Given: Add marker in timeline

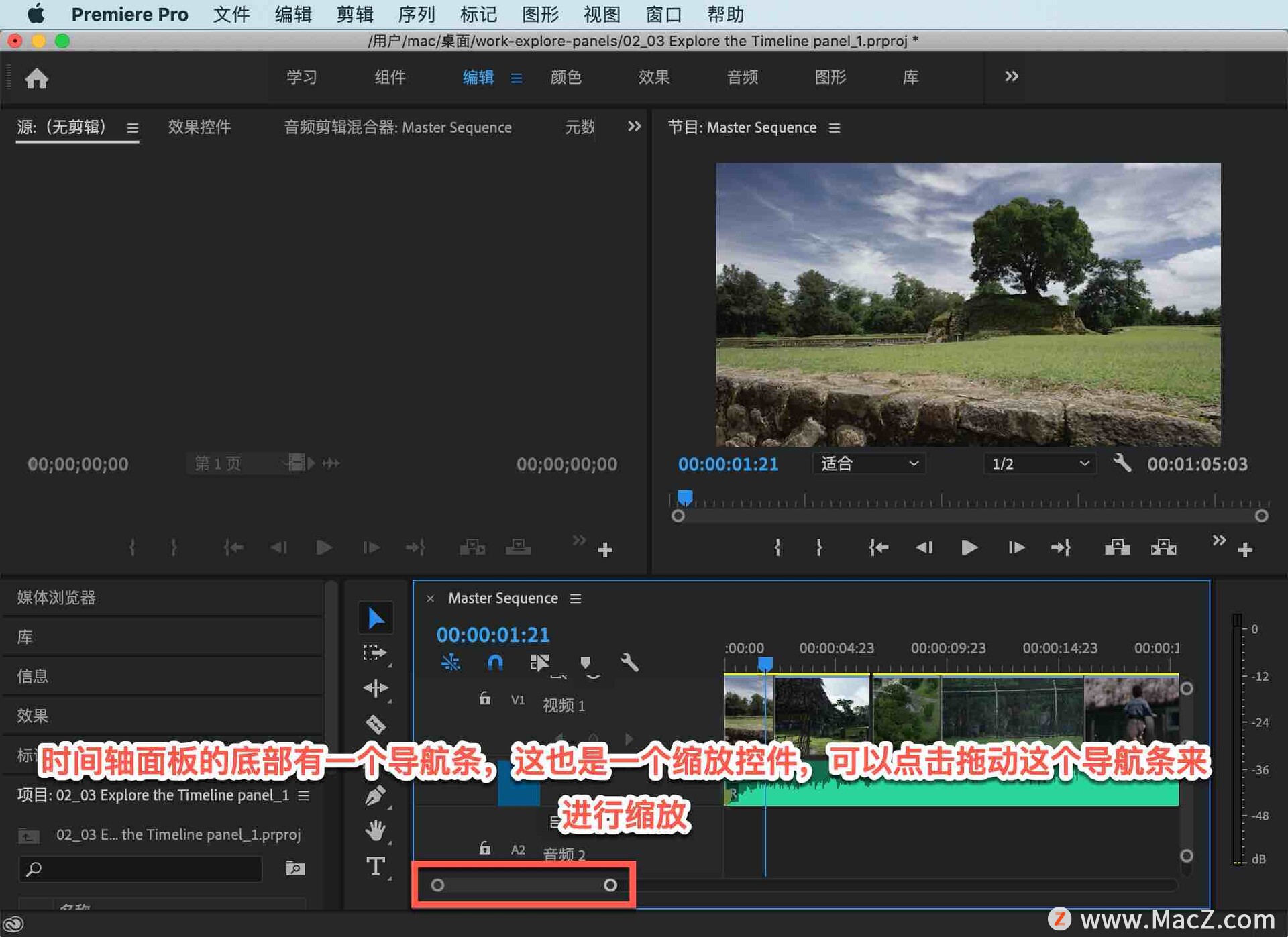Looking at the screenshot, I should [x=585, y=663].
